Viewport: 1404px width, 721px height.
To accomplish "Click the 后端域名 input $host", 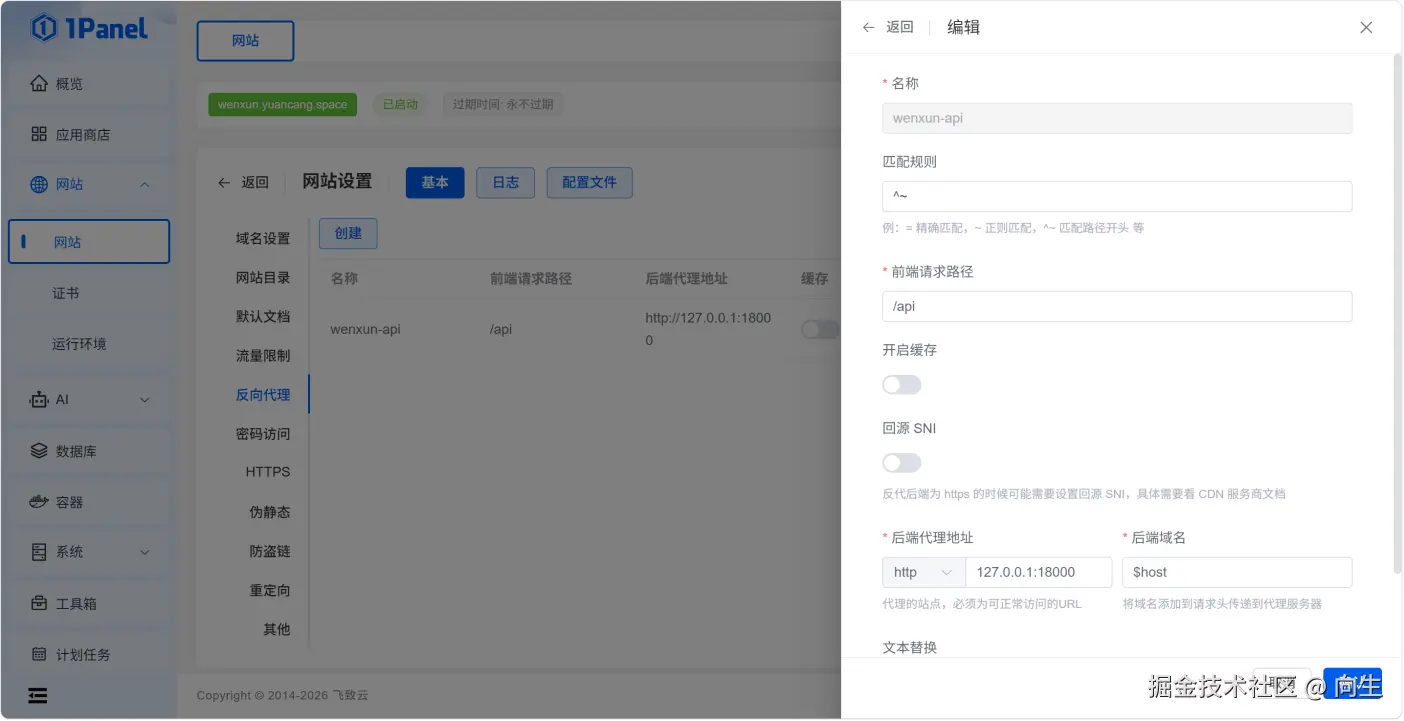I will pyautogui.click(x=1237, y=572).
